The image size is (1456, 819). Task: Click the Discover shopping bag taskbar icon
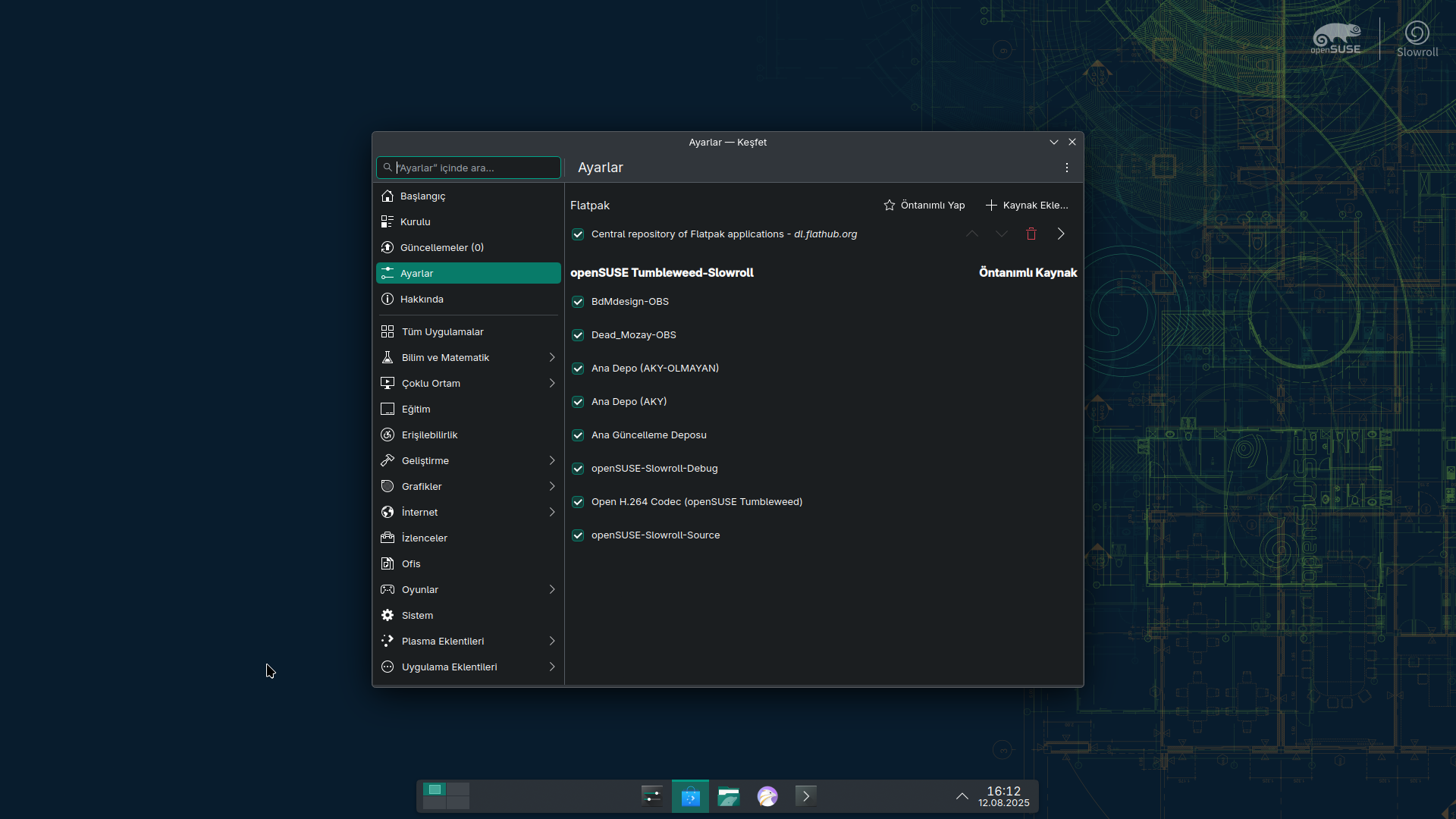pos(690,796)
